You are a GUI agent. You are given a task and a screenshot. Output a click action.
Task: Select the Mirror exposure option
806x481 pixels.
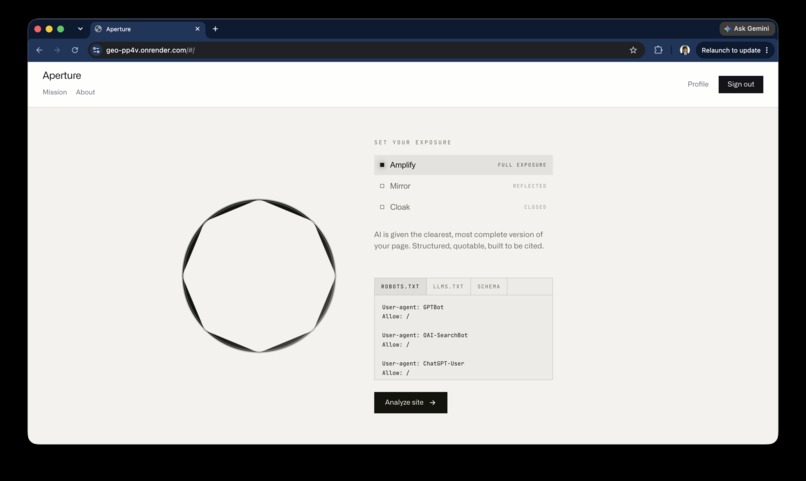click(x=463, y=186)
